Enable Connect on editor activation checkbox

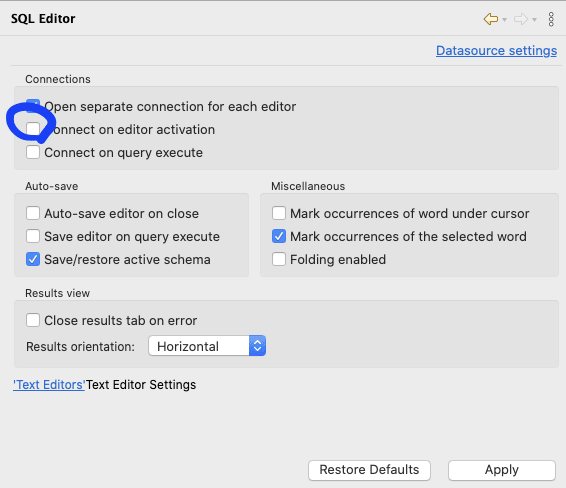pyautogui.click(x=33, y=129)
